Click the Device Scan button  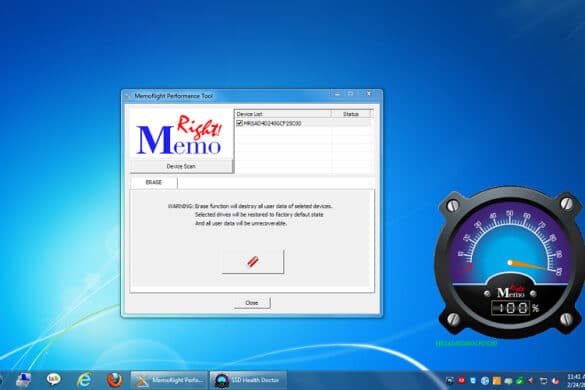coord(181,166)
